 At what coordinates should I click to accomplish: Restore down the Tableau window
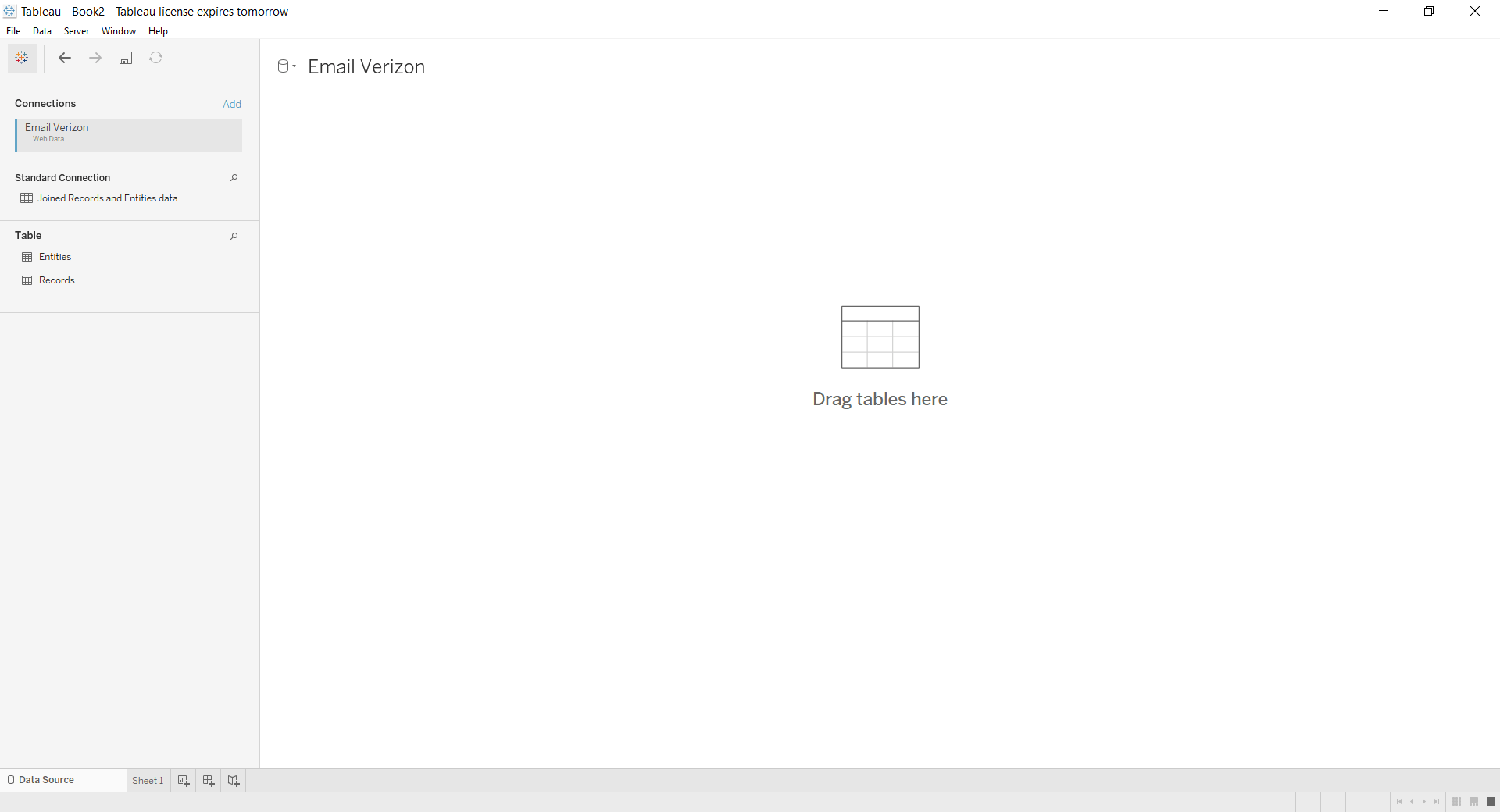(1429, 11)
